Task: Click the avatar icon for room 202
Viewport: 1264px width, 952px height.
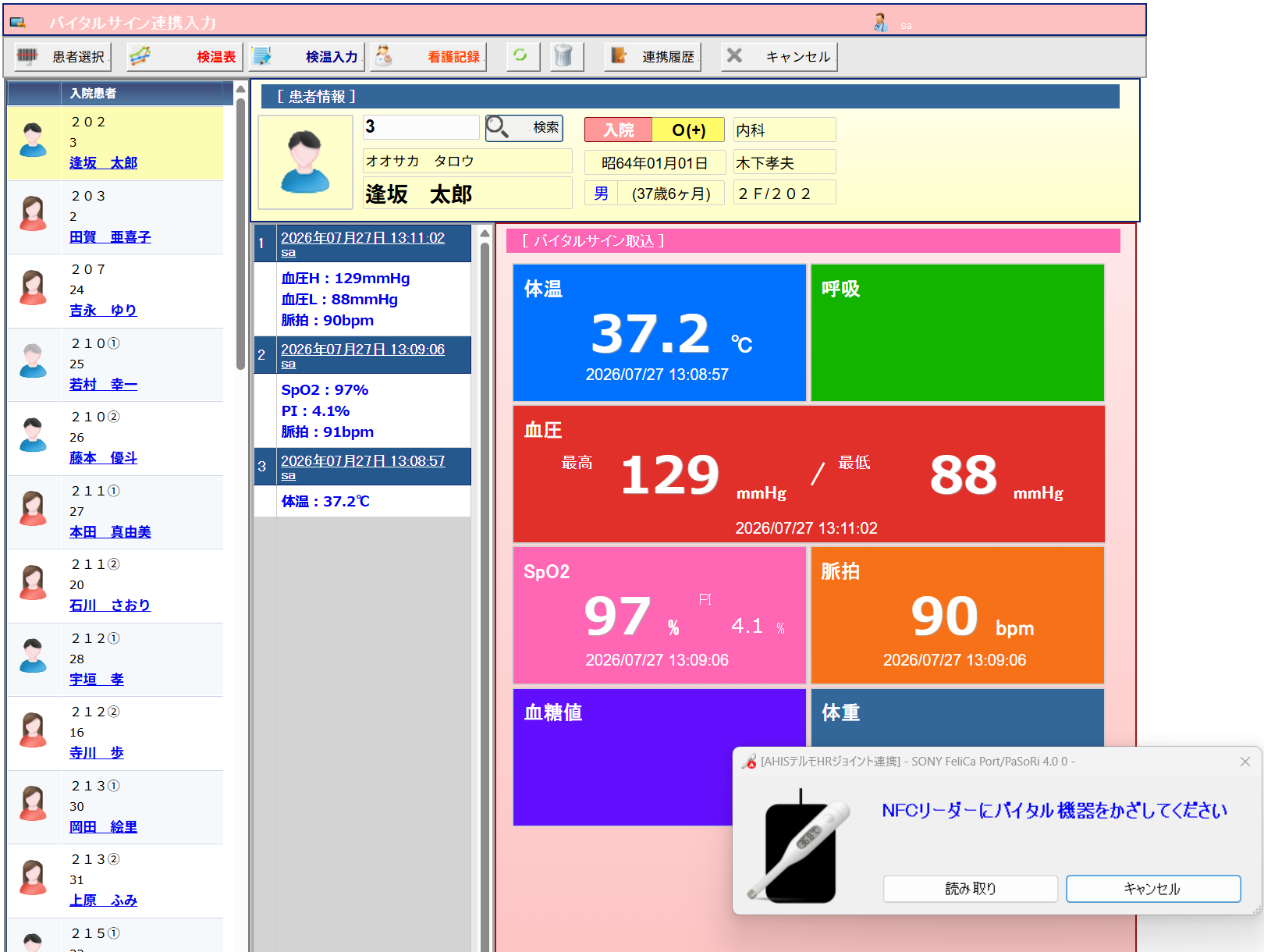Action: [33, 140]
